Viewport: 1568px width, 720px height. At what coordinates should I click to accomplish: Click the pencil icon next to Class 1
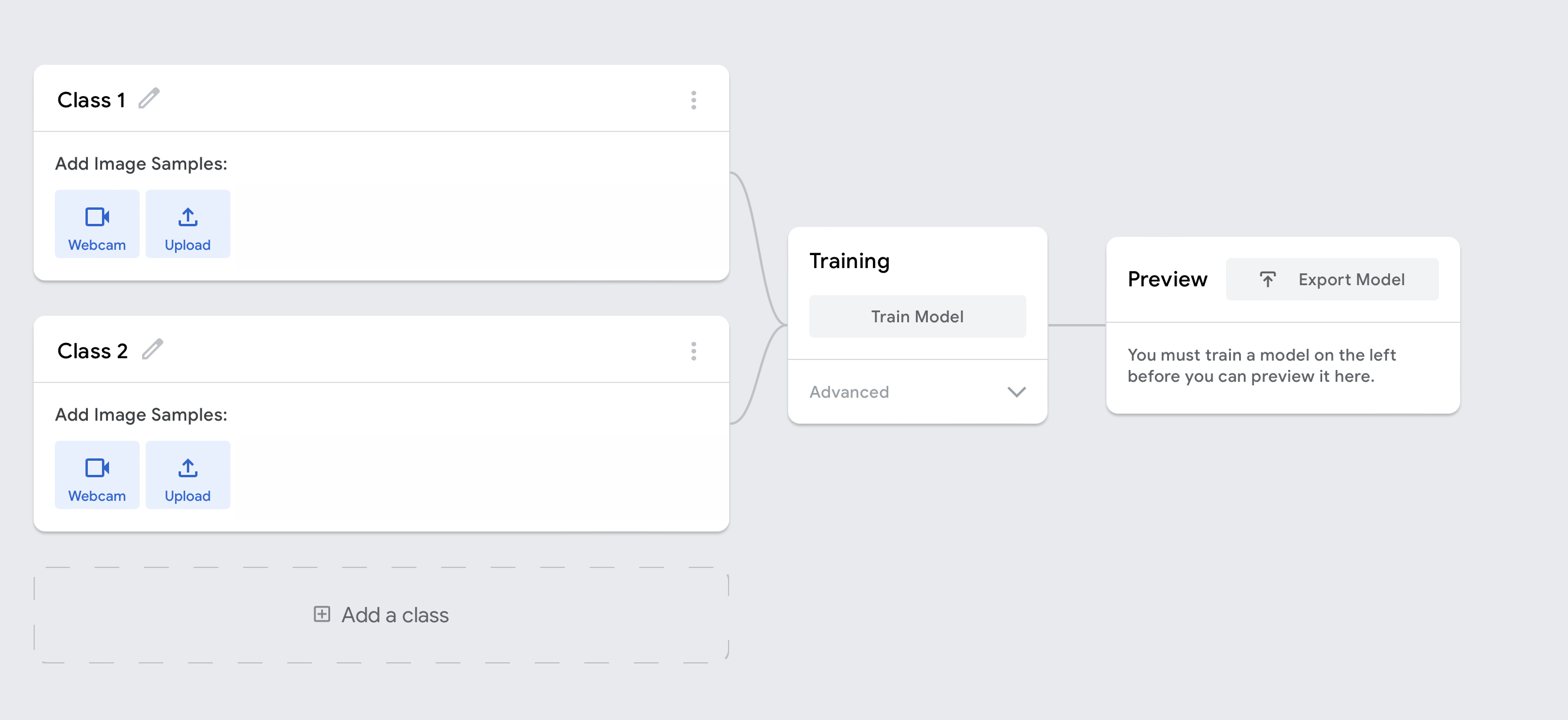149,98
